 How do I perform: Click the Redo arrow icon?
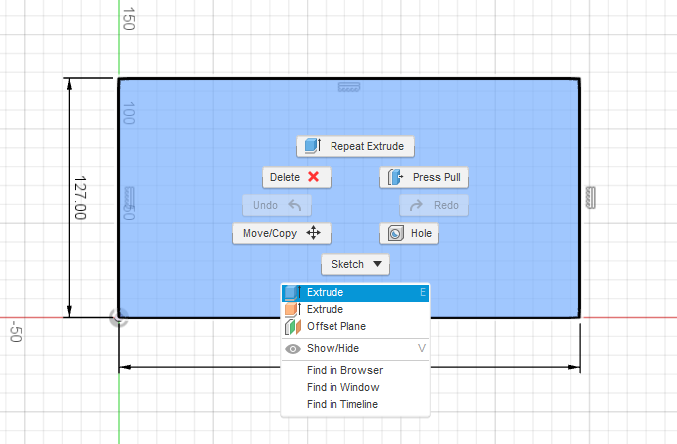[x=418, y=205]
